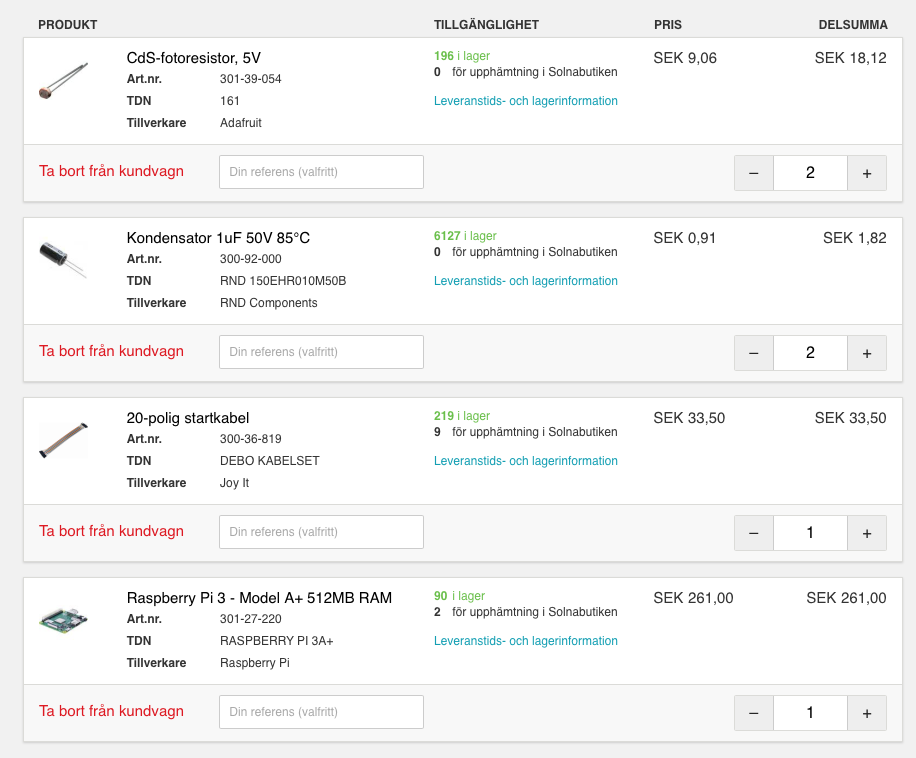Screen dimensions: 916x758
Task: Remove CdS-fotoresistor from the cart
Action: click(x=111, y=171)
